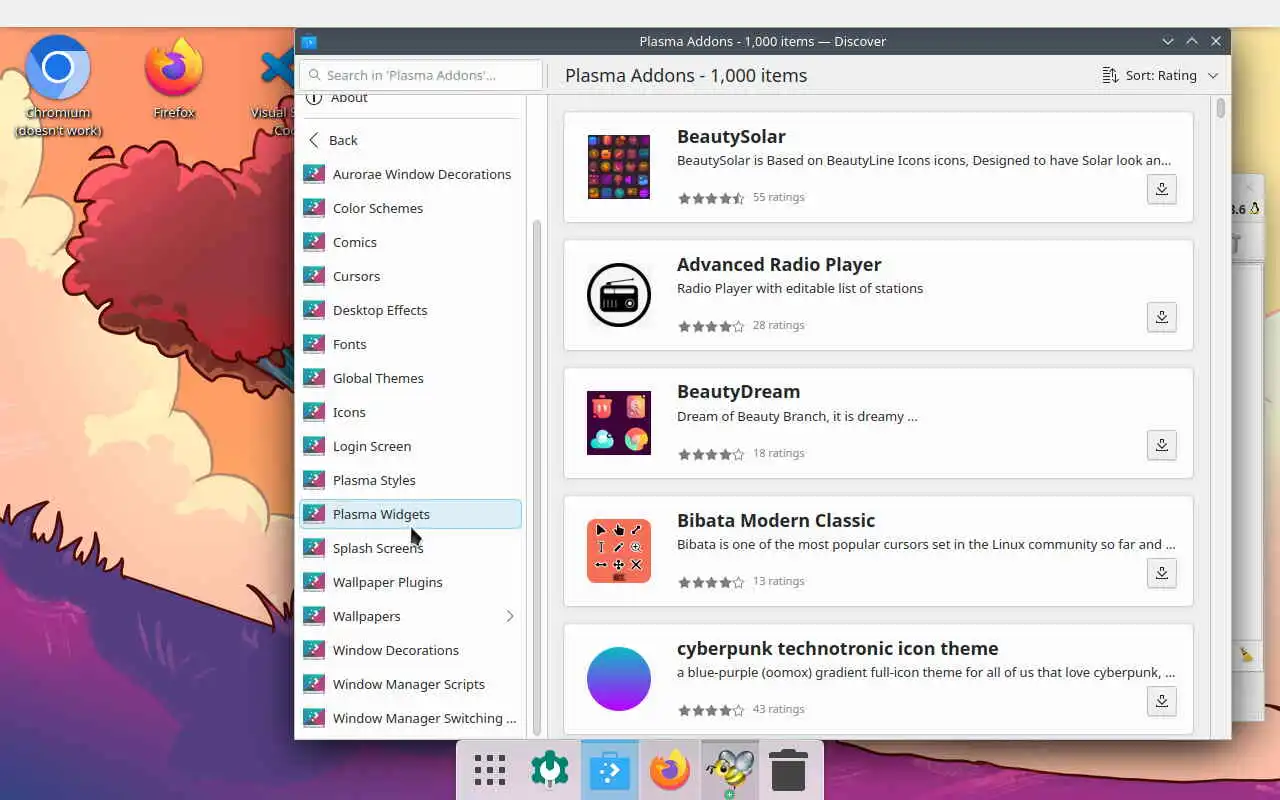Open the Icons category
This screenshot has height=800, width=1280.
pos(410,412)
